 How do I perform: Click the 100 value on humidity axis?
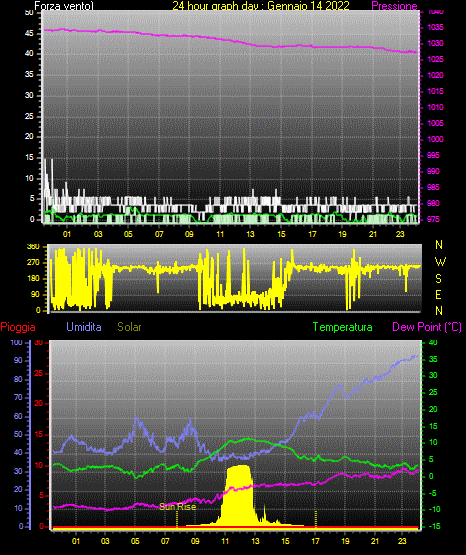[16, 342]
